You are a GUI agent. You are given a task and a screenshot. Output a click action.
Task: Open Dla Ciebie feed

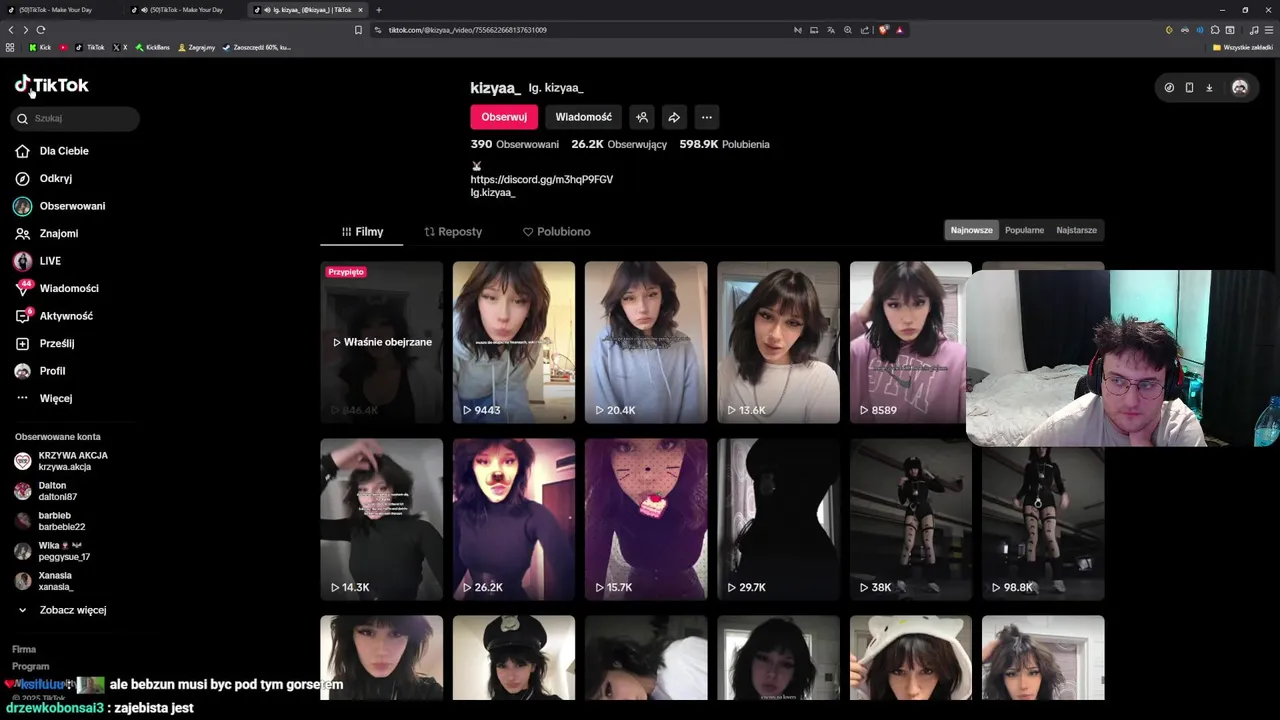(64, 151)
